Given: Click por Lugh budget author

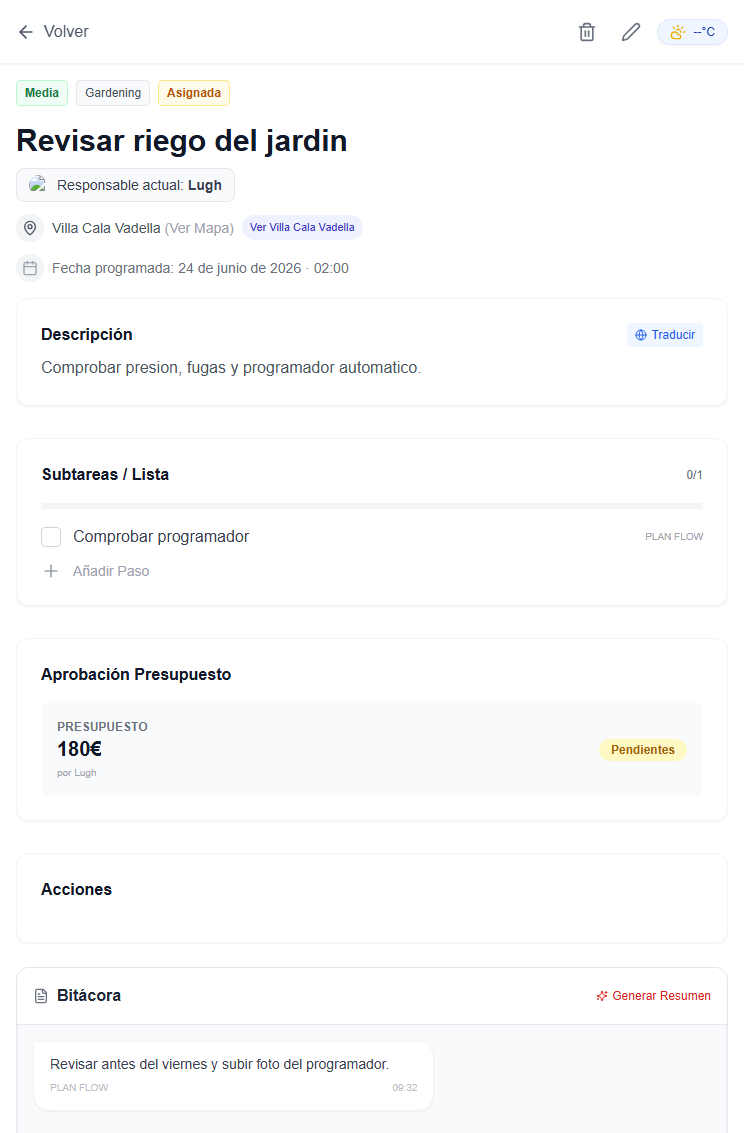Looking at the screenshot, I should 77,772.
